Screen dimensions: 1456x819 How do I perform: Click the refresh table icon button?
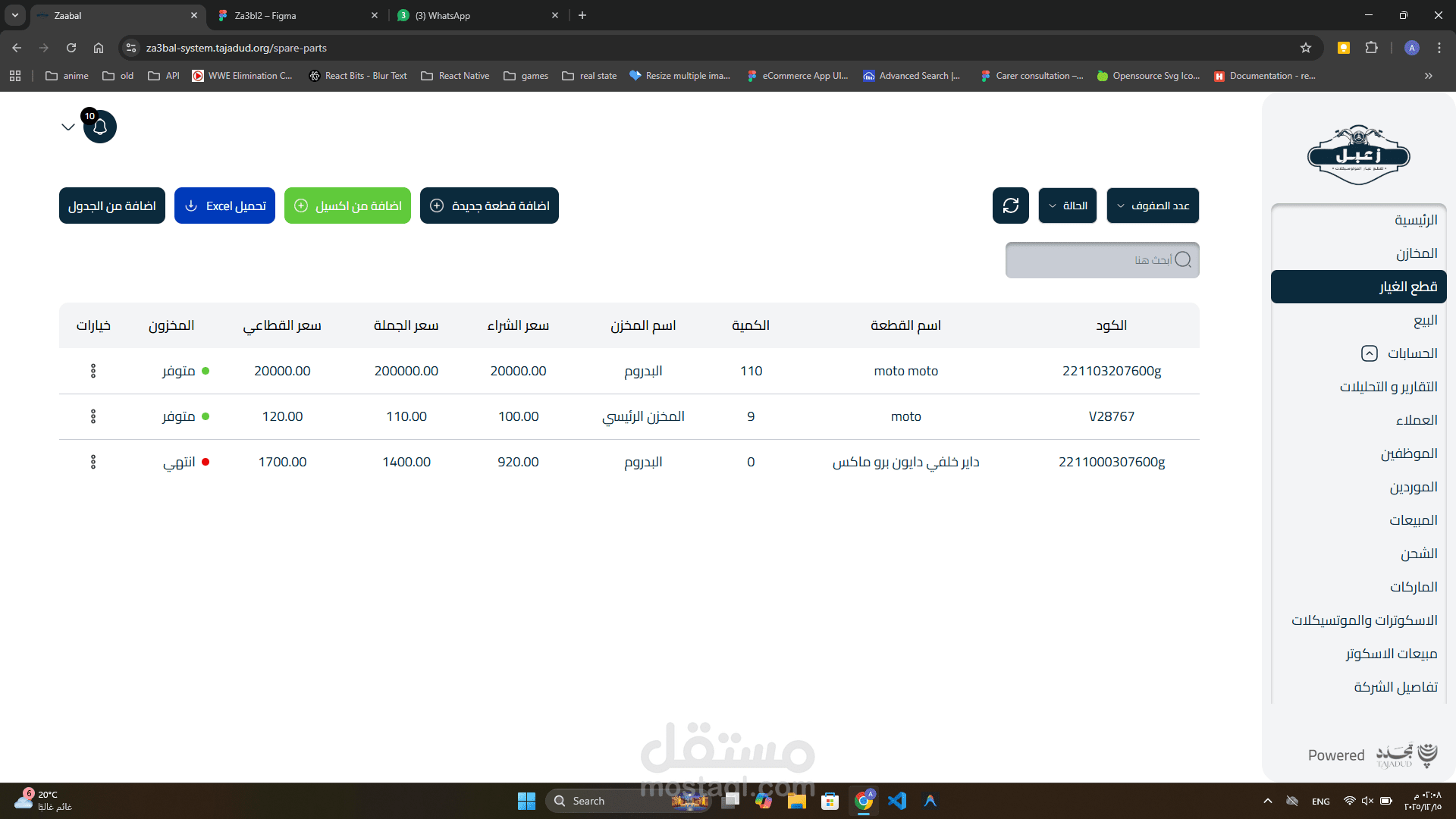[x=1010, y=206]
